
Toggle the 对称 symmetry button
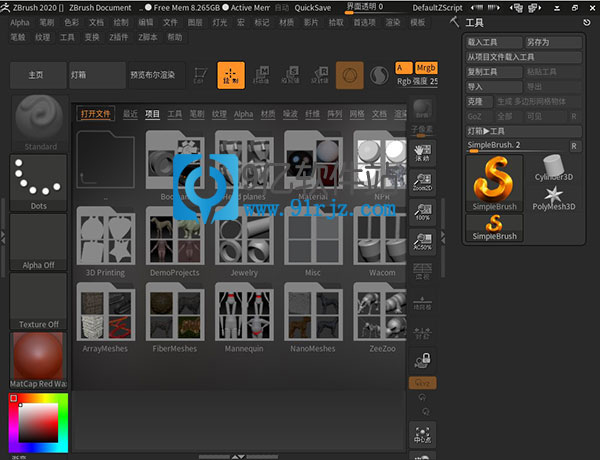(422, 331)
